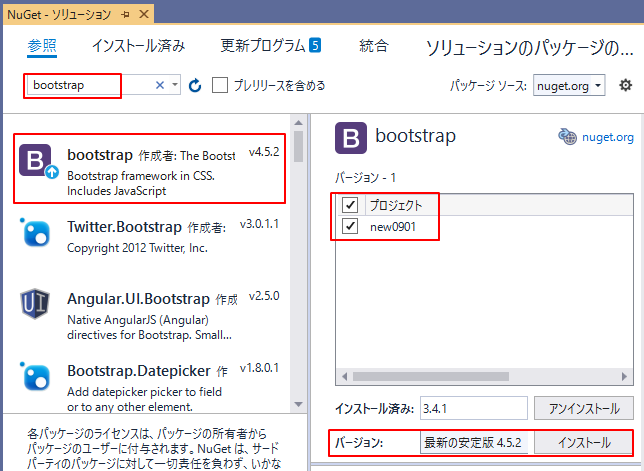644x471 pixels.
Task: Open package source settings gear
Action: tap(626, 85)
